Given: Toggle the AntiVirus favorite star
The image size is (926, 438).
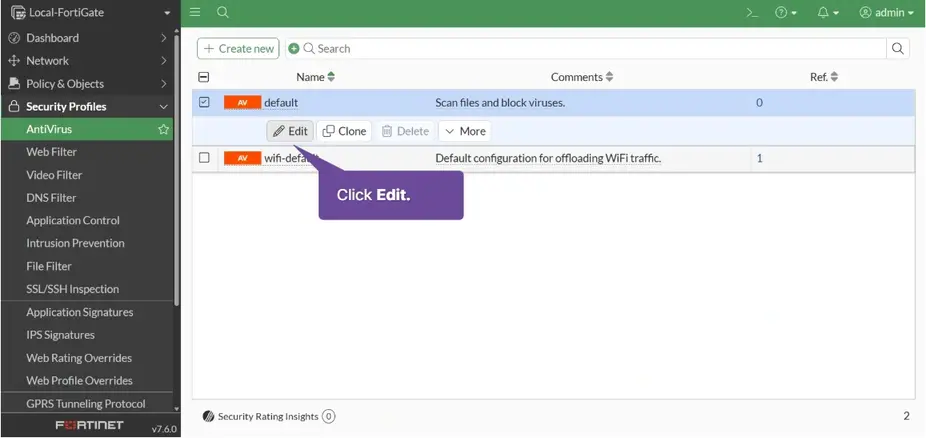Looking at the screenshot, I should click(x=164, y=129).
